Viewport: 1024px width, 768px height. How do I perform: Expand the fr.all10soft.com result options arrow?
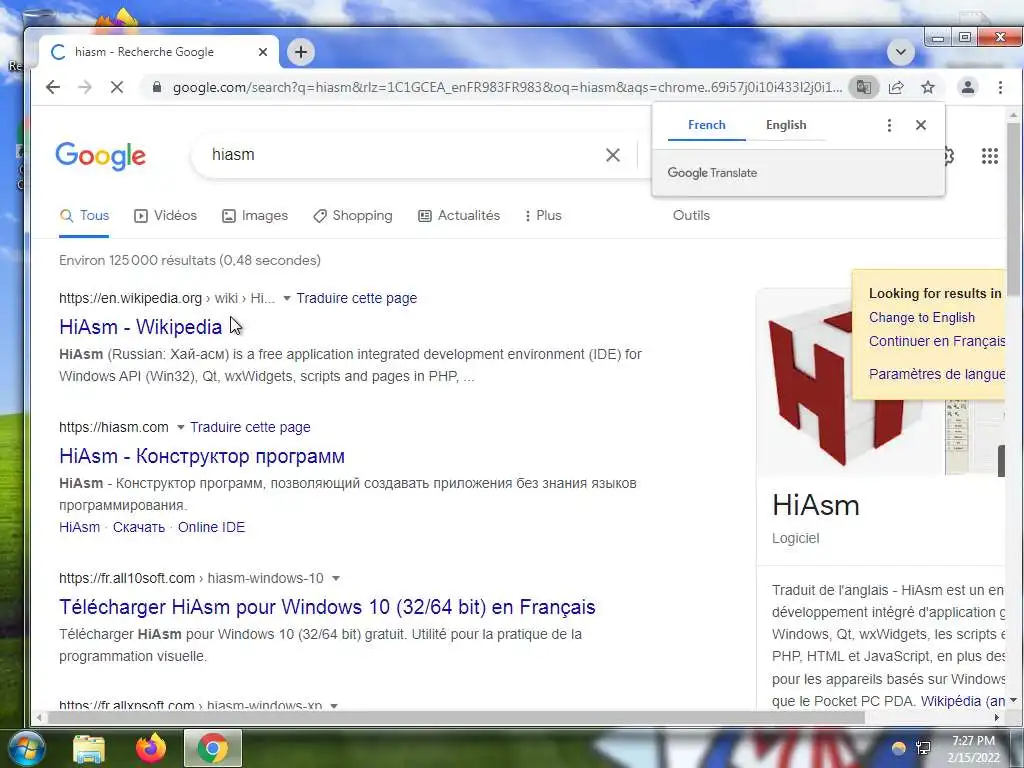(336, 579)
